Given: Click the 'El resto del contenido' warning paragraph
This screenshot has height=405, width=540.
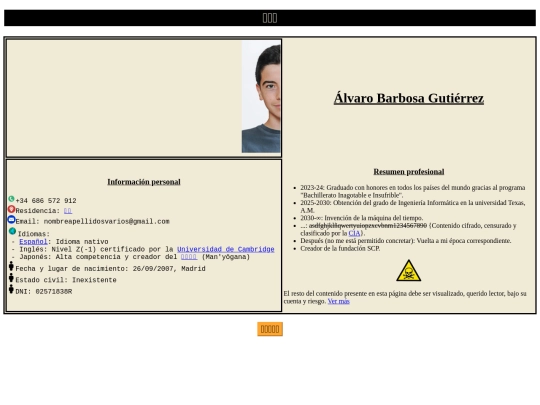Looking at the screenshot, I should click(405, 298).
